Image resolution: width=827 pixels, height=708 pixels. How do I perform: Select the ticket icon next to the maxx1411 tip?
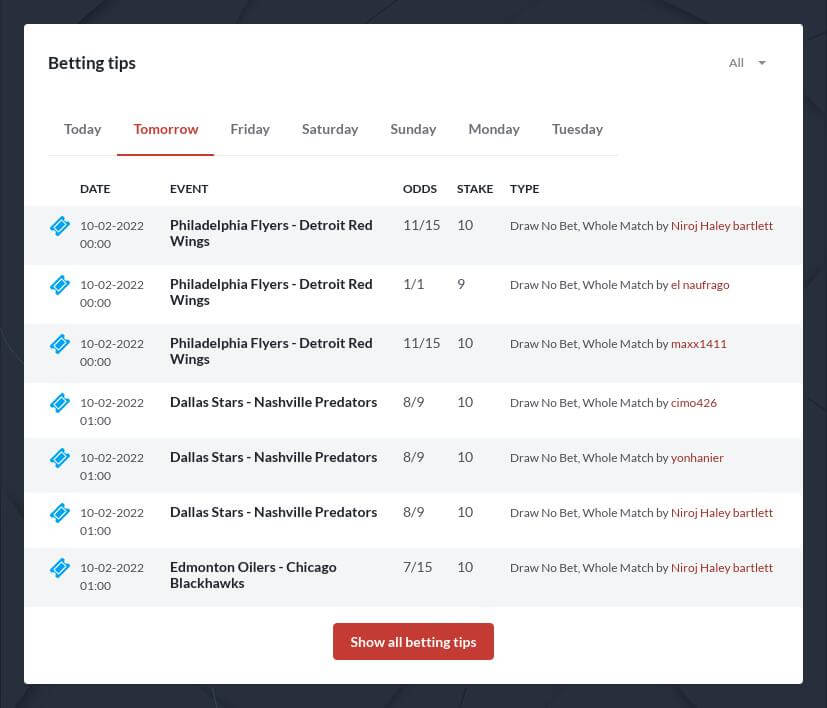[59, 344]
